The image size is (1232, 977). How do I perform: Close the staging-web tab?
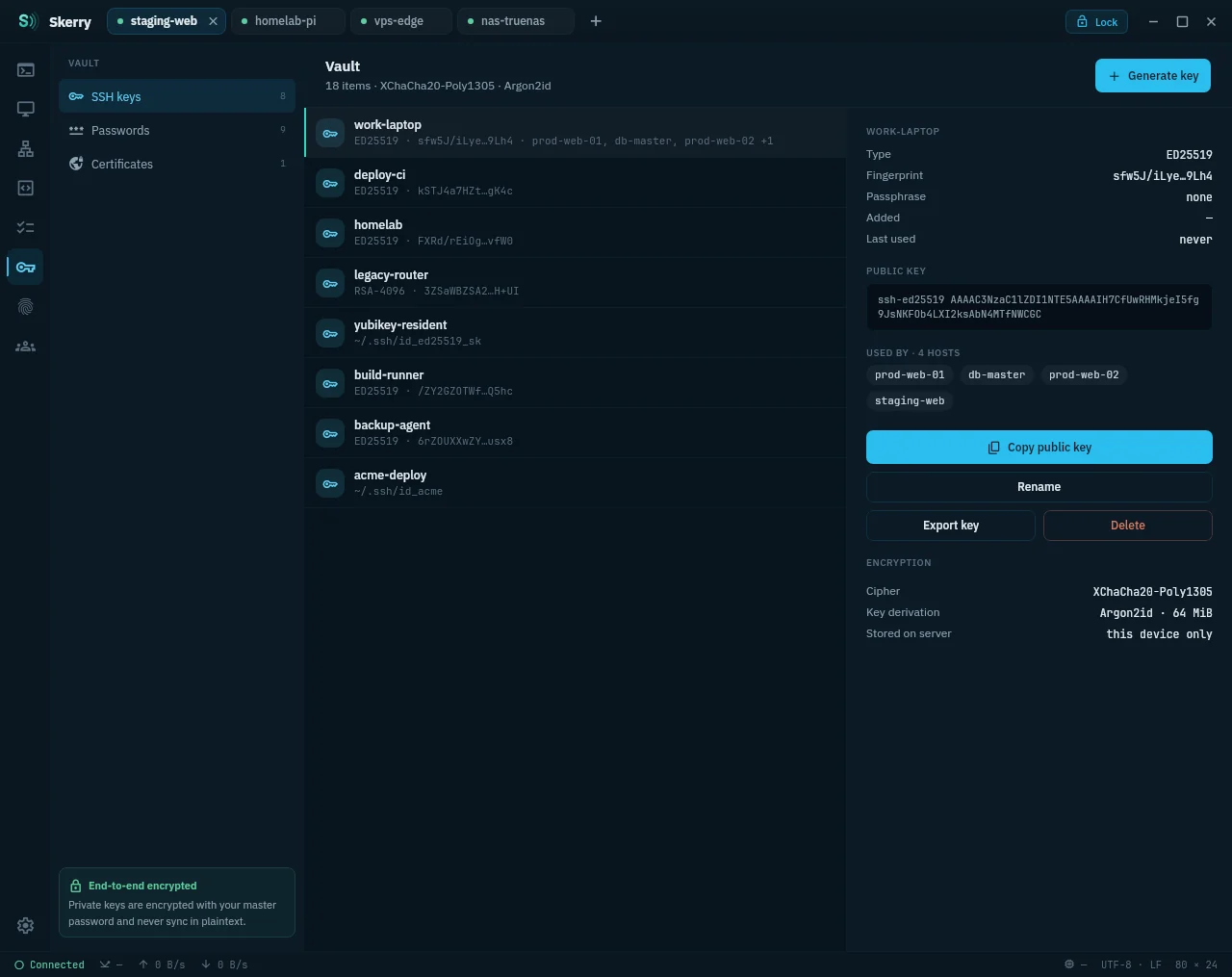(214, 21)
